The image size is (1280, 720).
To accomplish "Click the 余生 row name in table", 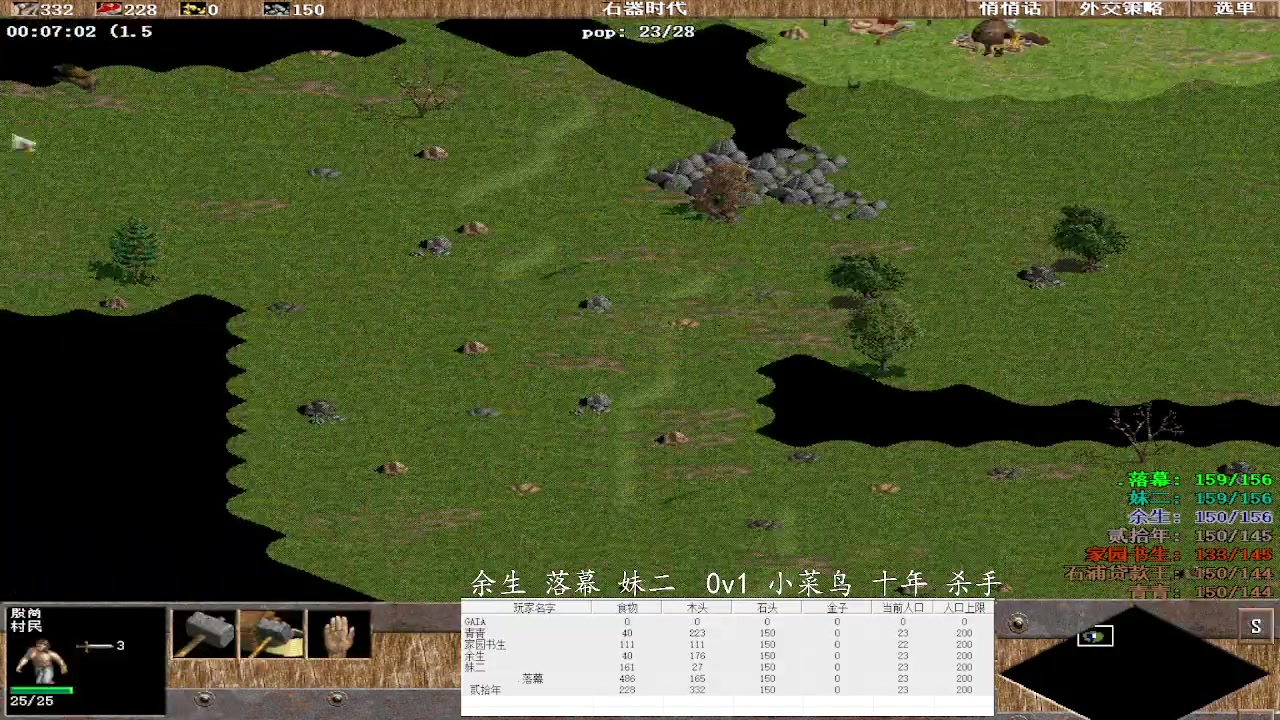I will pos(474,656).
